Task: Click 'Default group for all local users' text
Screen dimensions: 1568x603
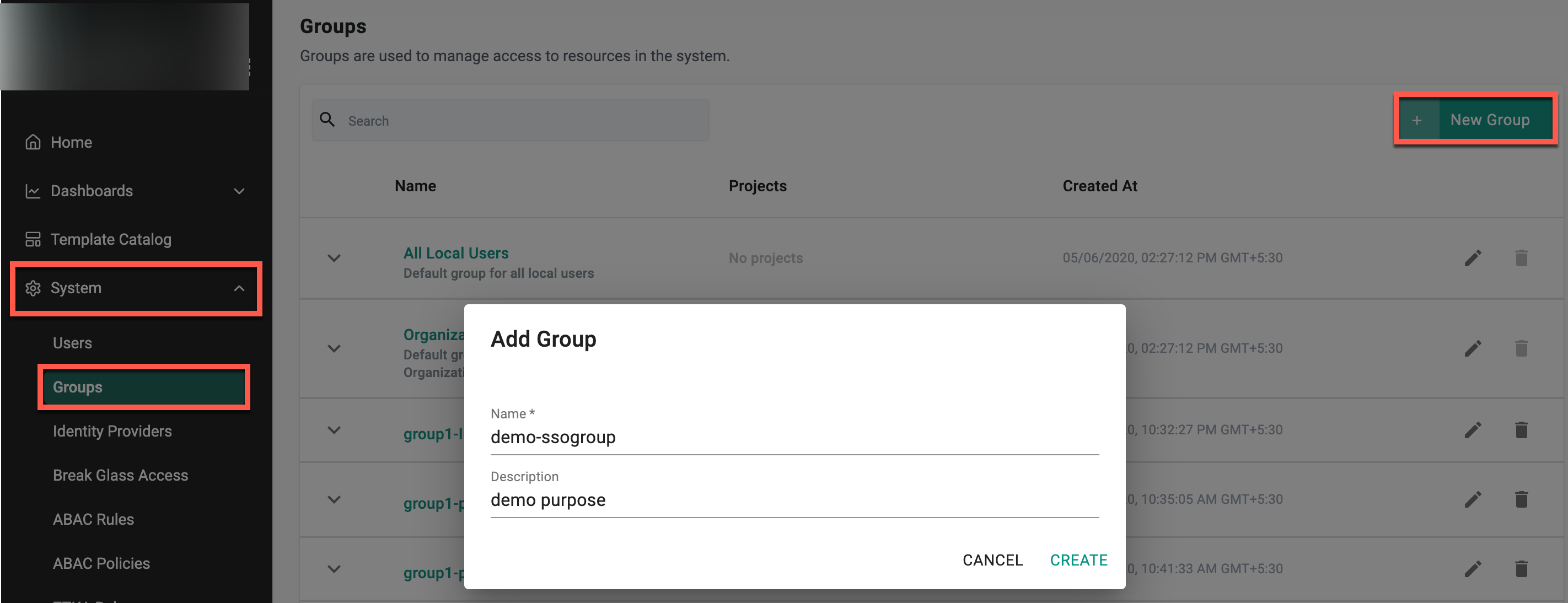Action: click(498, 274)
